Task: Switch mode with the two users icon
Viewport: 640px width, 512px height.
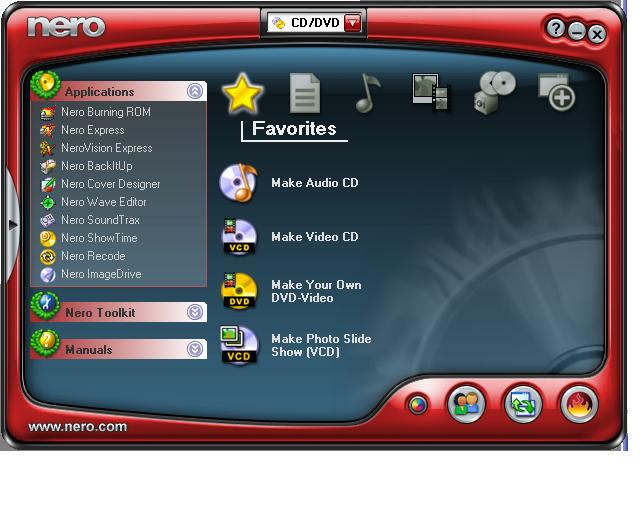Action: click(467, 404)
